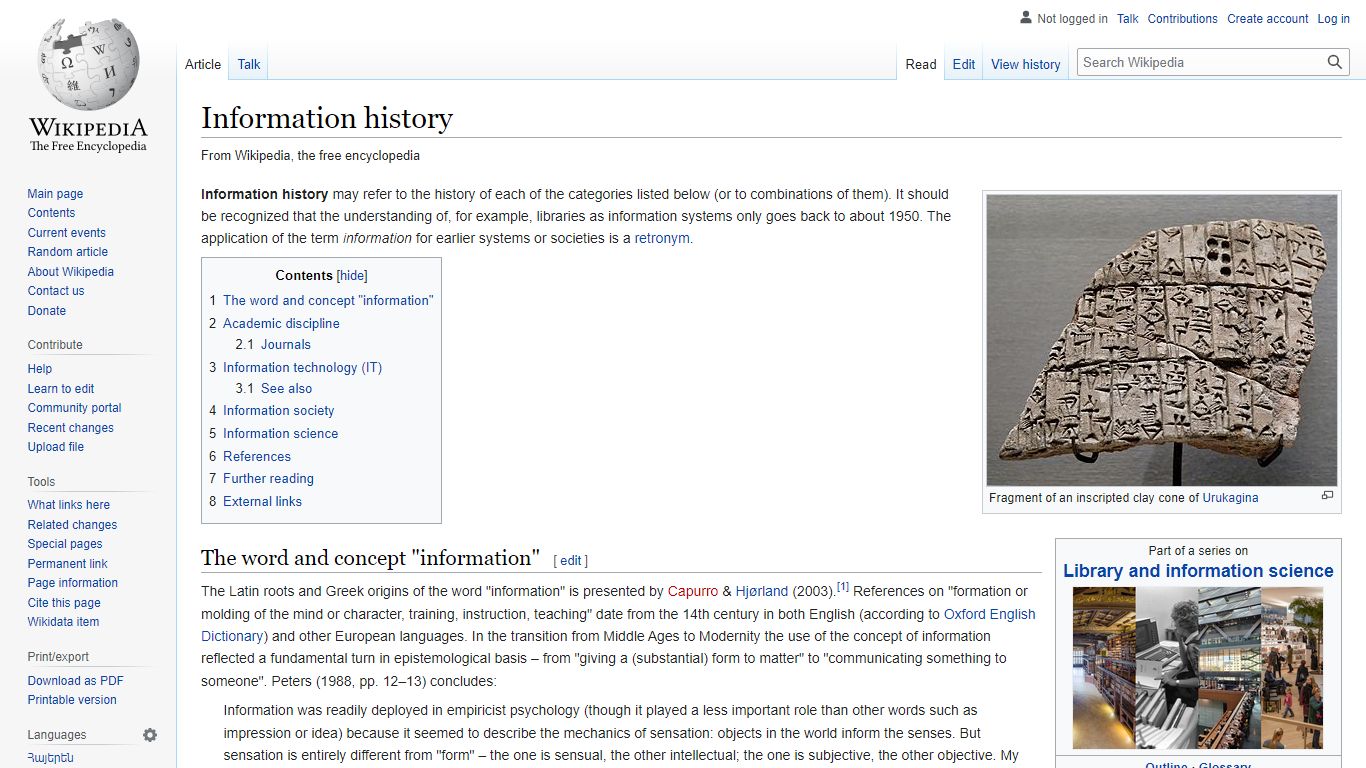Viewport: 1366px width, 768px height.
Task: Edit 'The word and concept' section
Action: tap(571, 561)
